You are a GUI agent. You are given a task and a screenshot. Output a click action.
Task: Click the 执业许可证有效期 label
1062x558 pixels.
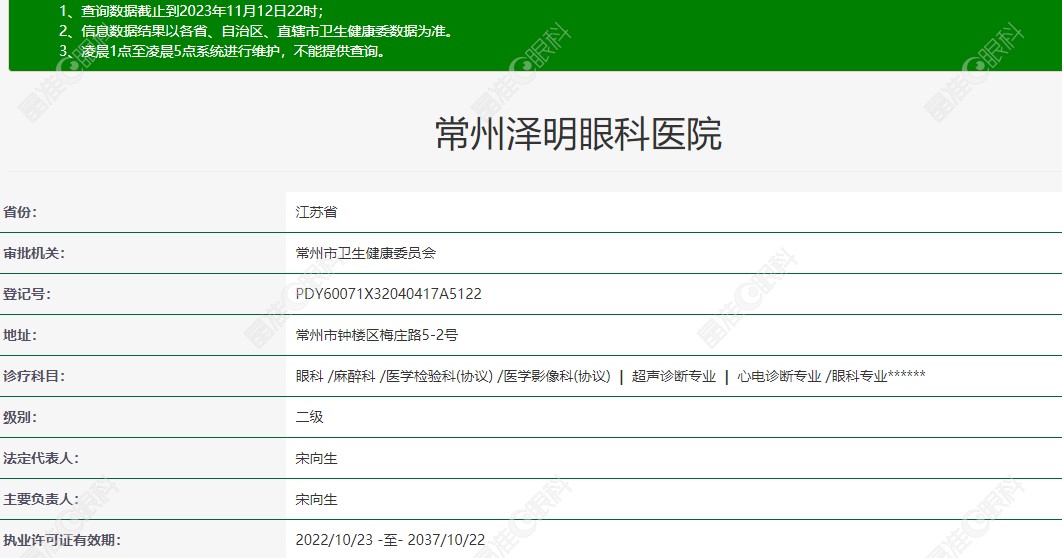[x=62, y=540]
